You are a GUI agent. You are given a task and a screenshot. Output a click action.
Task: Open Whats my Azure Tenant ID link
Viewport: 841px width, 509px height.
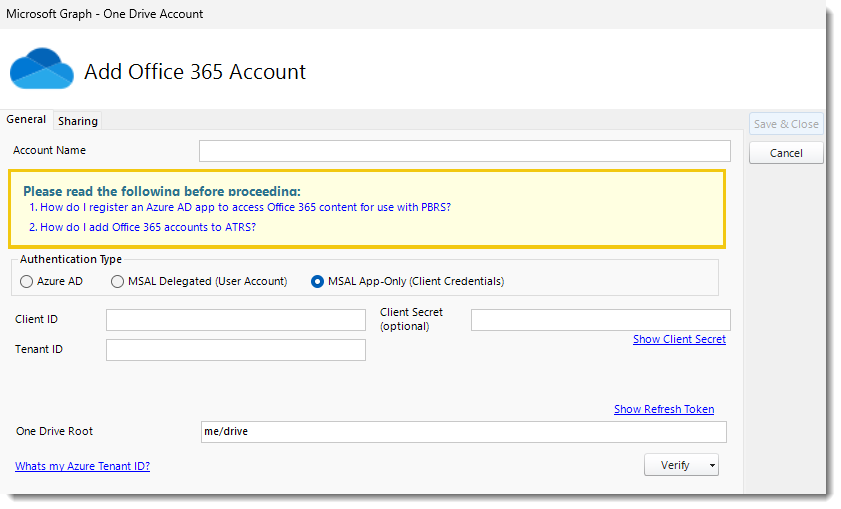(x=82, y=466)
